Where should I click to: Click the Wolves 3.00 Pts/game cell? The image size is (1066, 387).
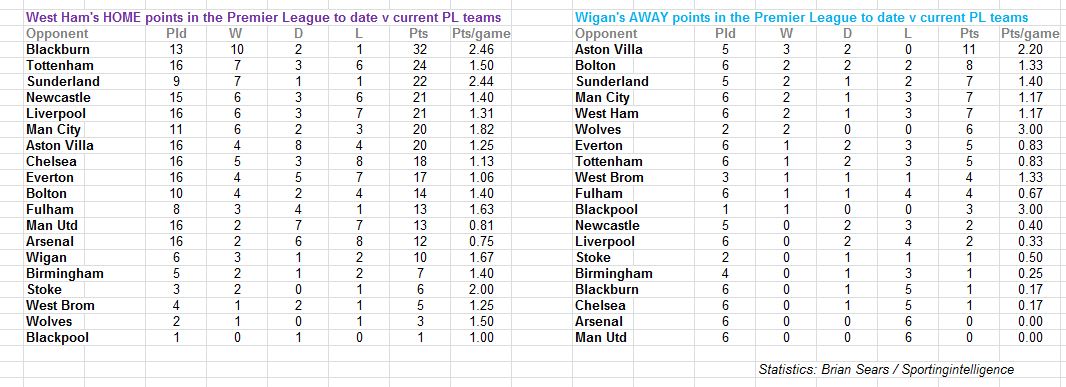[x=1029, y=130]
